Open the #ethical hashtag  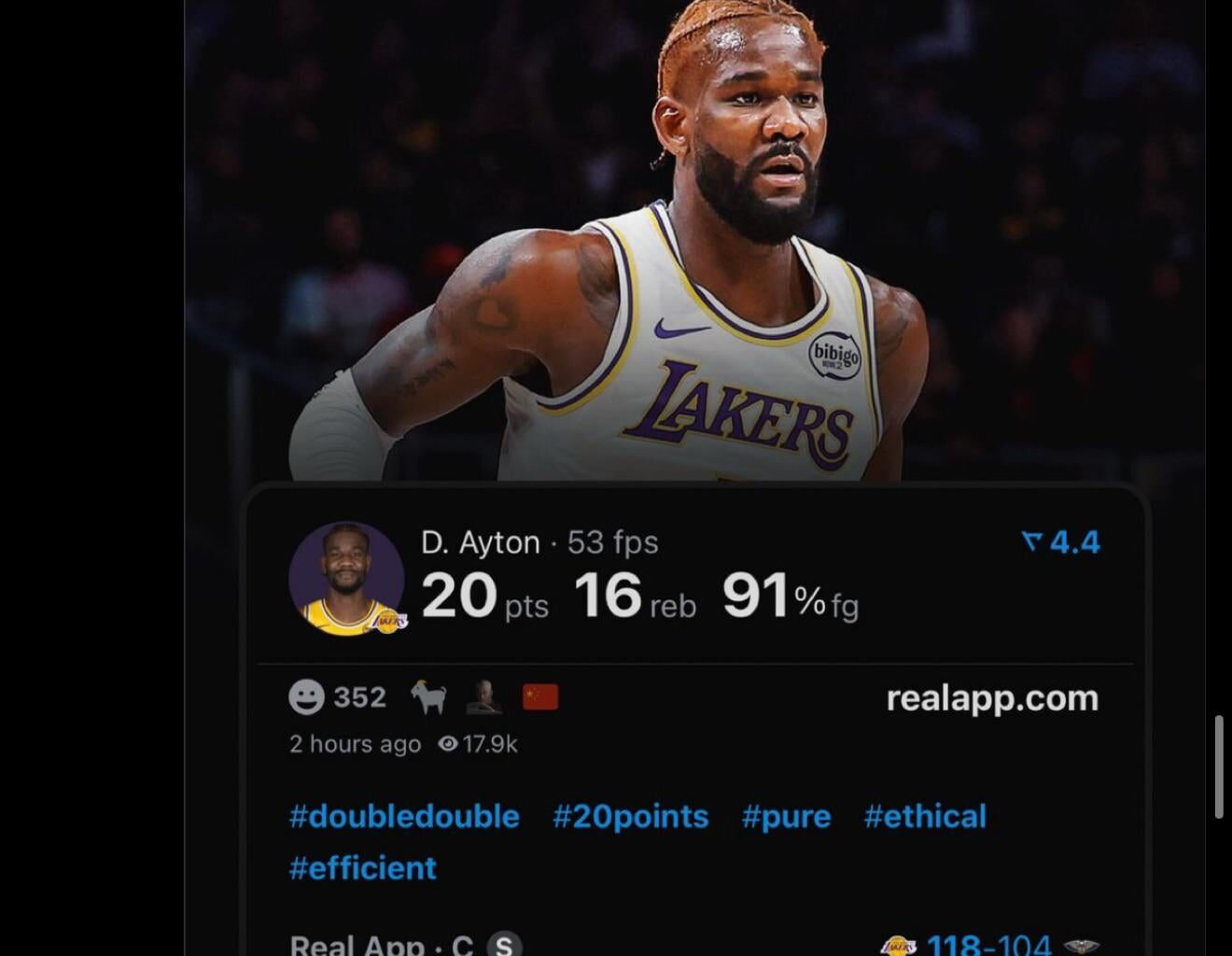925,817
